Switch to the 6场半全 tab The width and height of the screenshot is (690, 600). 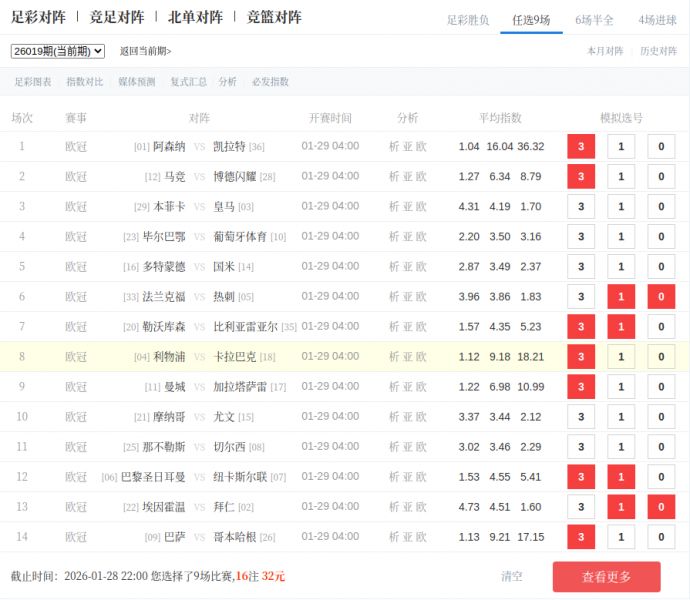pos(594,20)
